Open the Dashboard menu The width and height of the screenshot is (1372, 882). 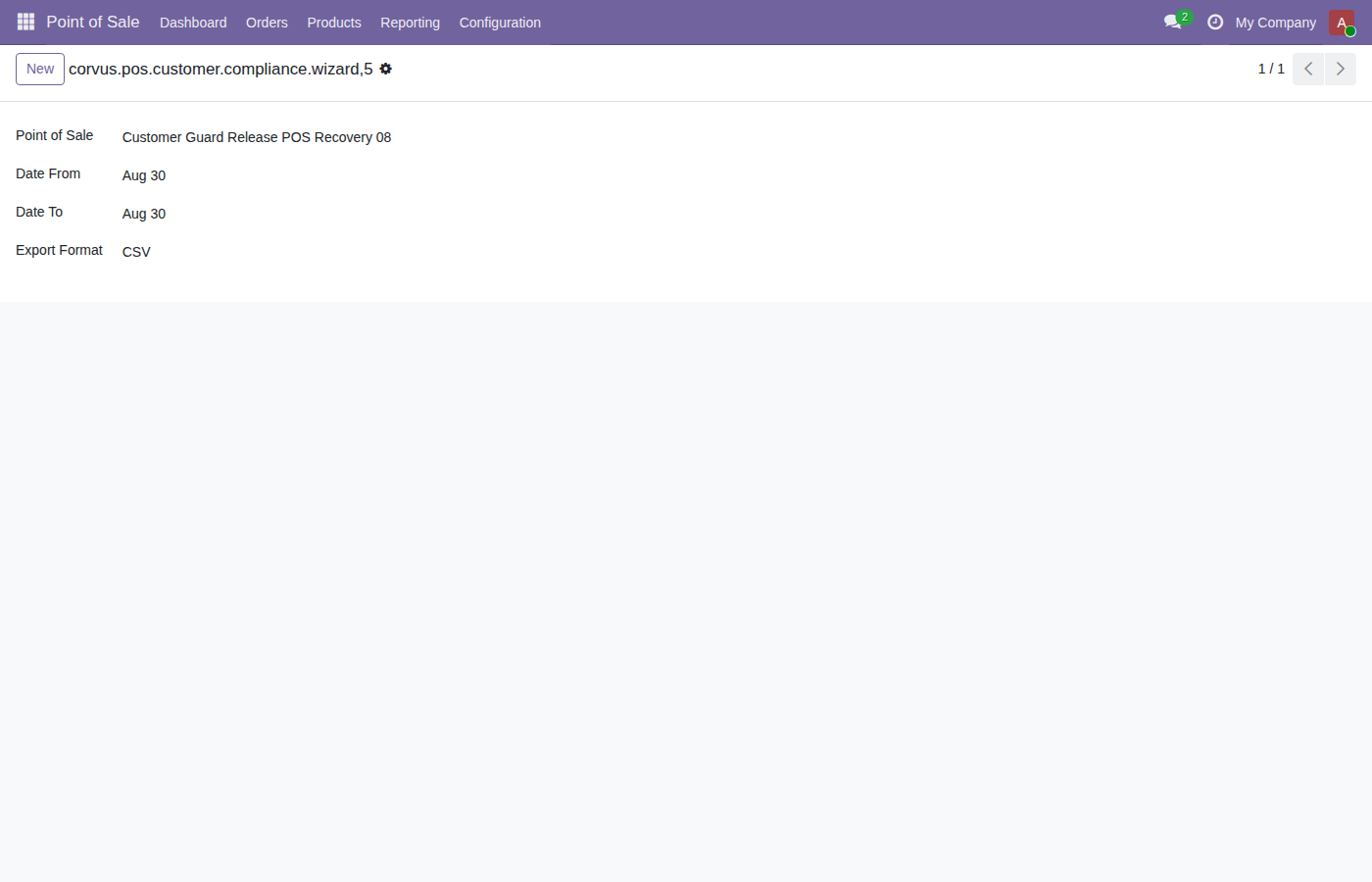193,23
